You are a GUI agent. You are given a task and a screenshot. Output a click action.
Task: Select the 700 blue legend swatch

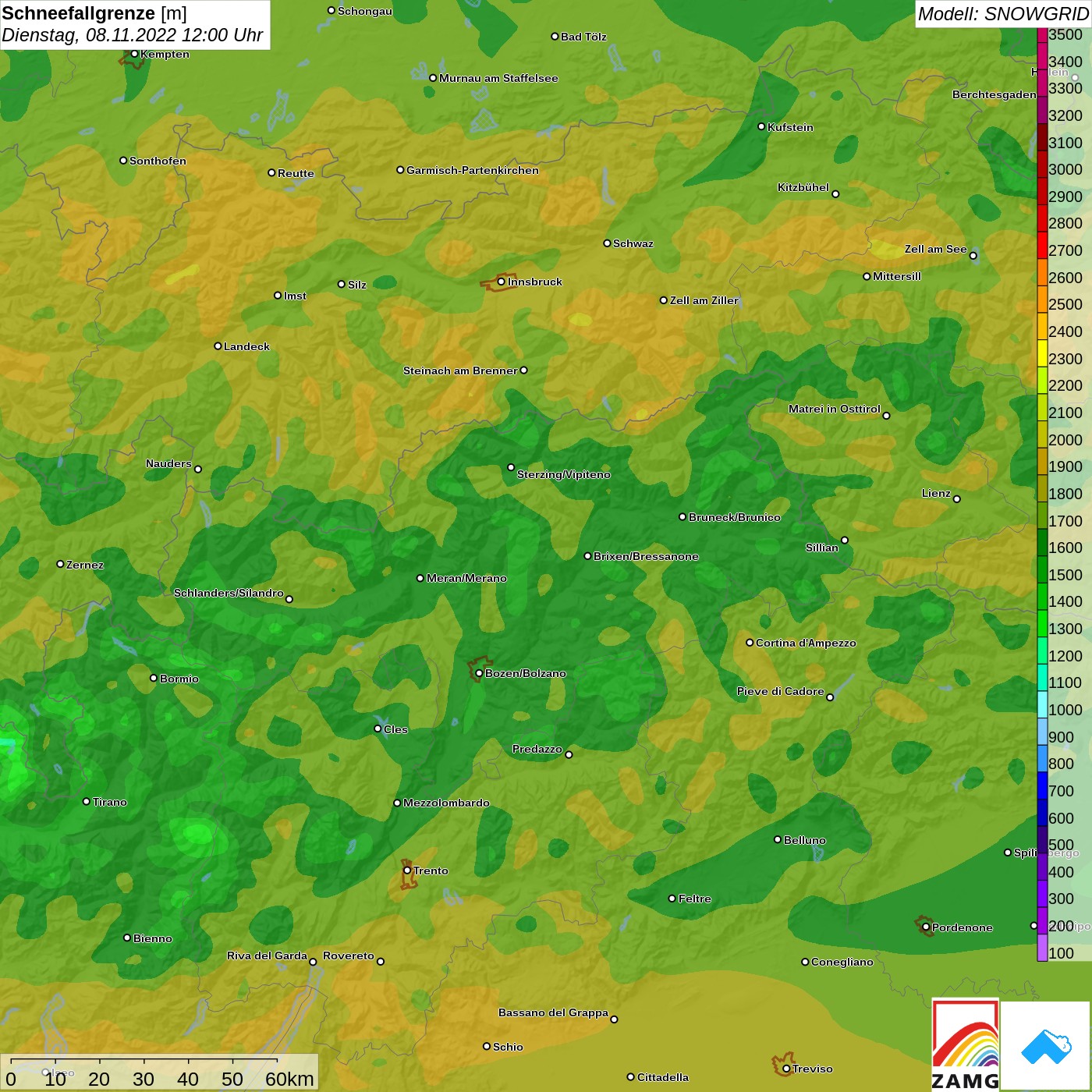click(1042, 785)
